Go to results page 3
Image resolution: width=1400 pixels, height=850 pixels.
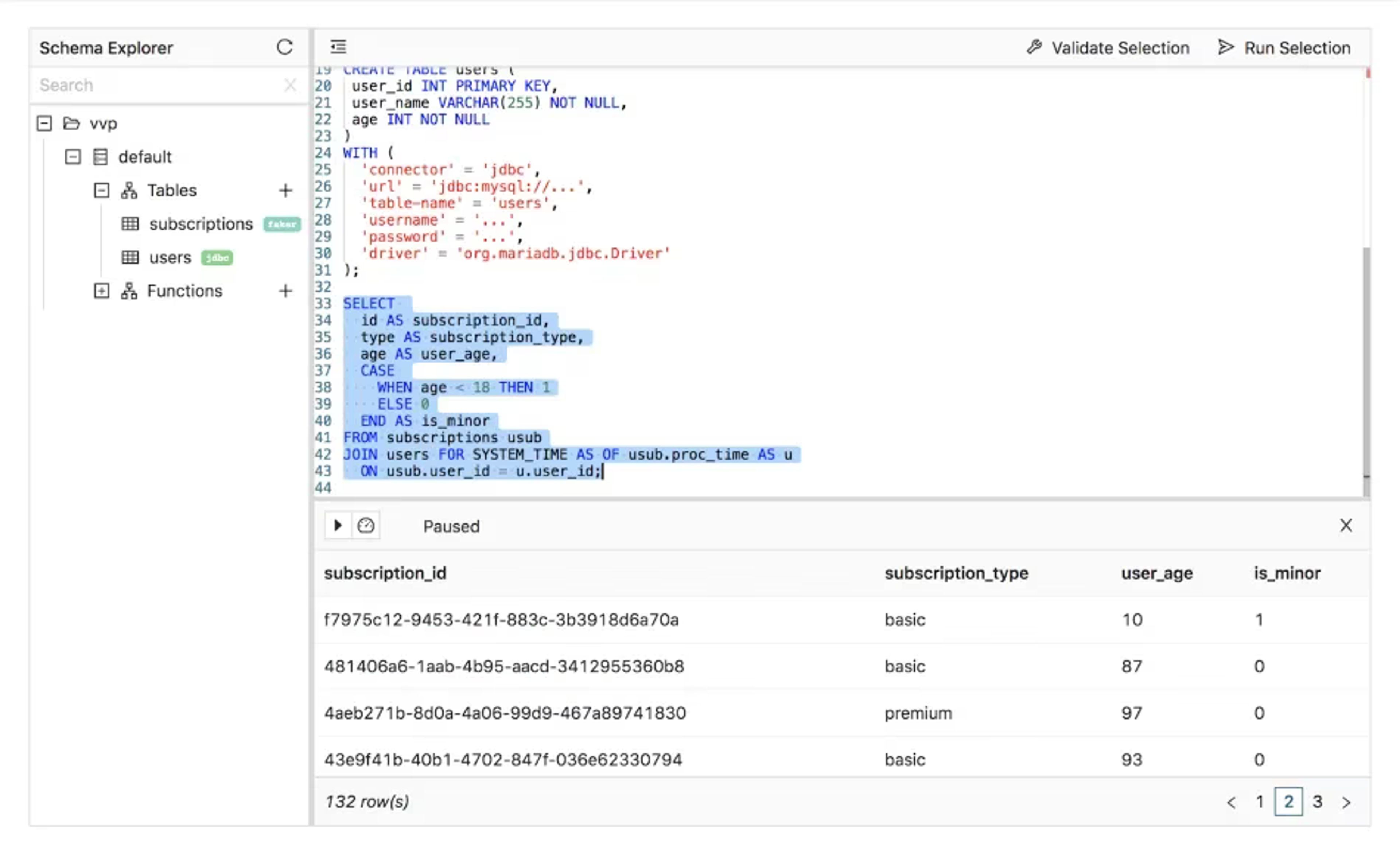(x=1318, y=802)
